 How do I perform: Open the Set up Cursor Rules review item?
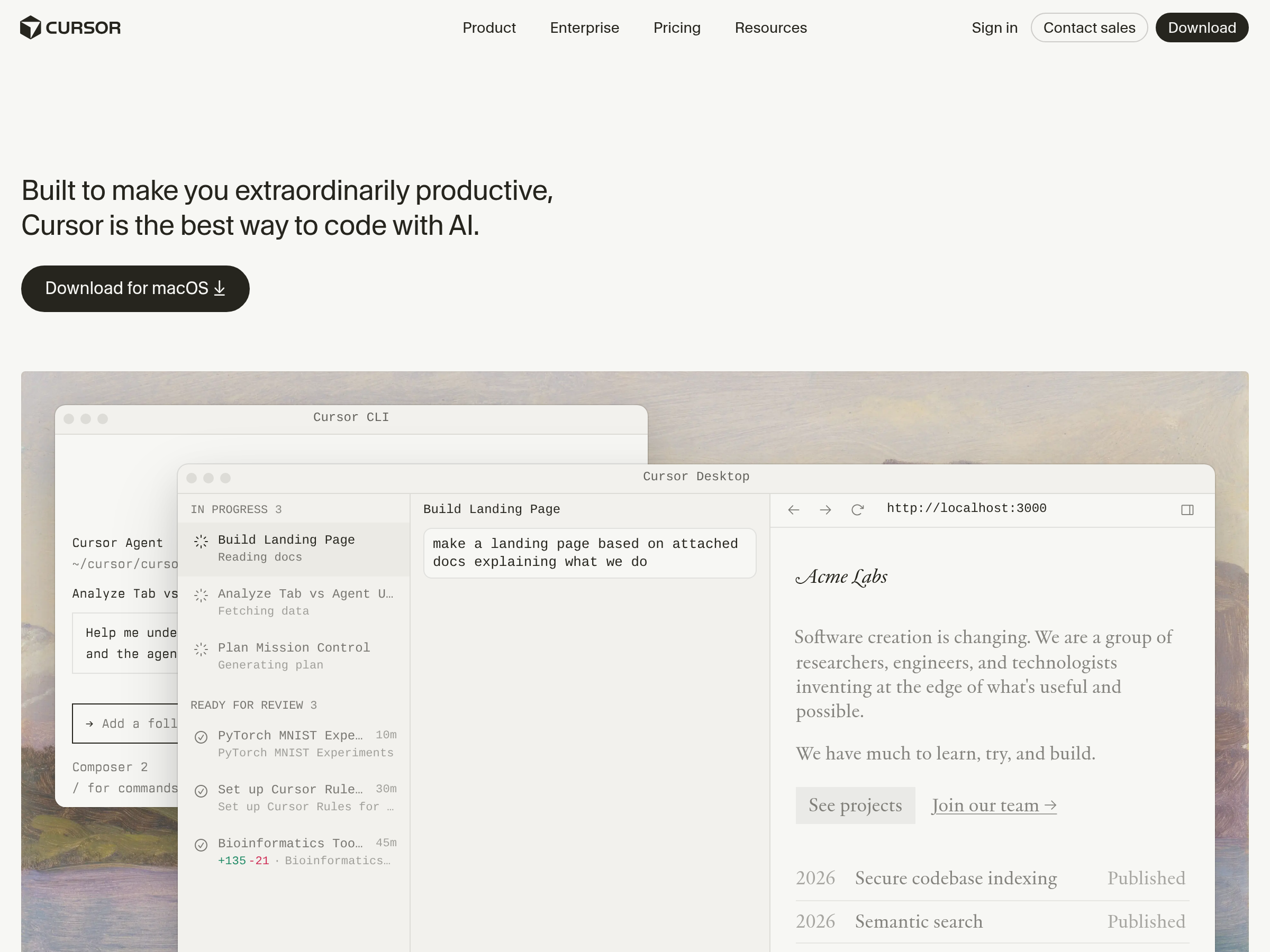coord(293,798)
